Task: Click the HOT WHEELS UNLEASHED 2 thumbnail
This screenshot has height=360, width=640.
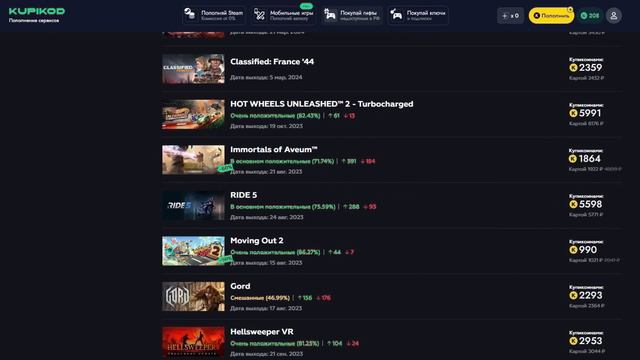Action: (193, 114)
